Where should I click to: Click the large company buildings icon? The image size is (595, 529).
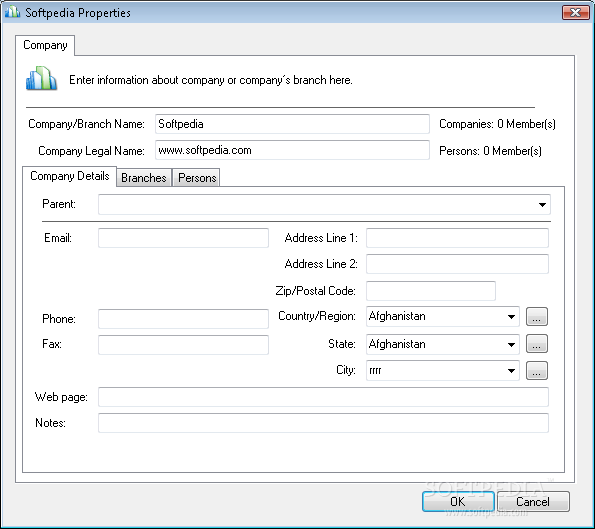tap(41, 78)
